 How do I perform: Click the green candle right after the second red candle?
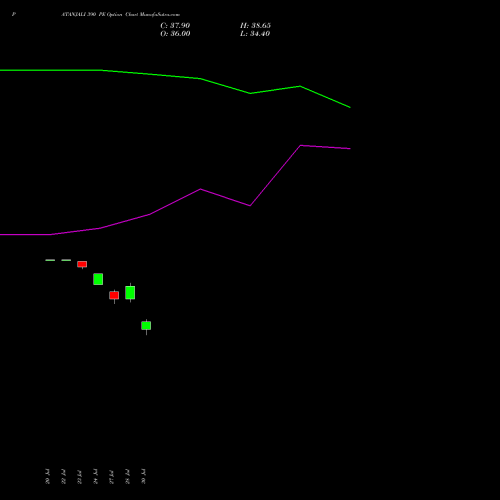[130, 293]
